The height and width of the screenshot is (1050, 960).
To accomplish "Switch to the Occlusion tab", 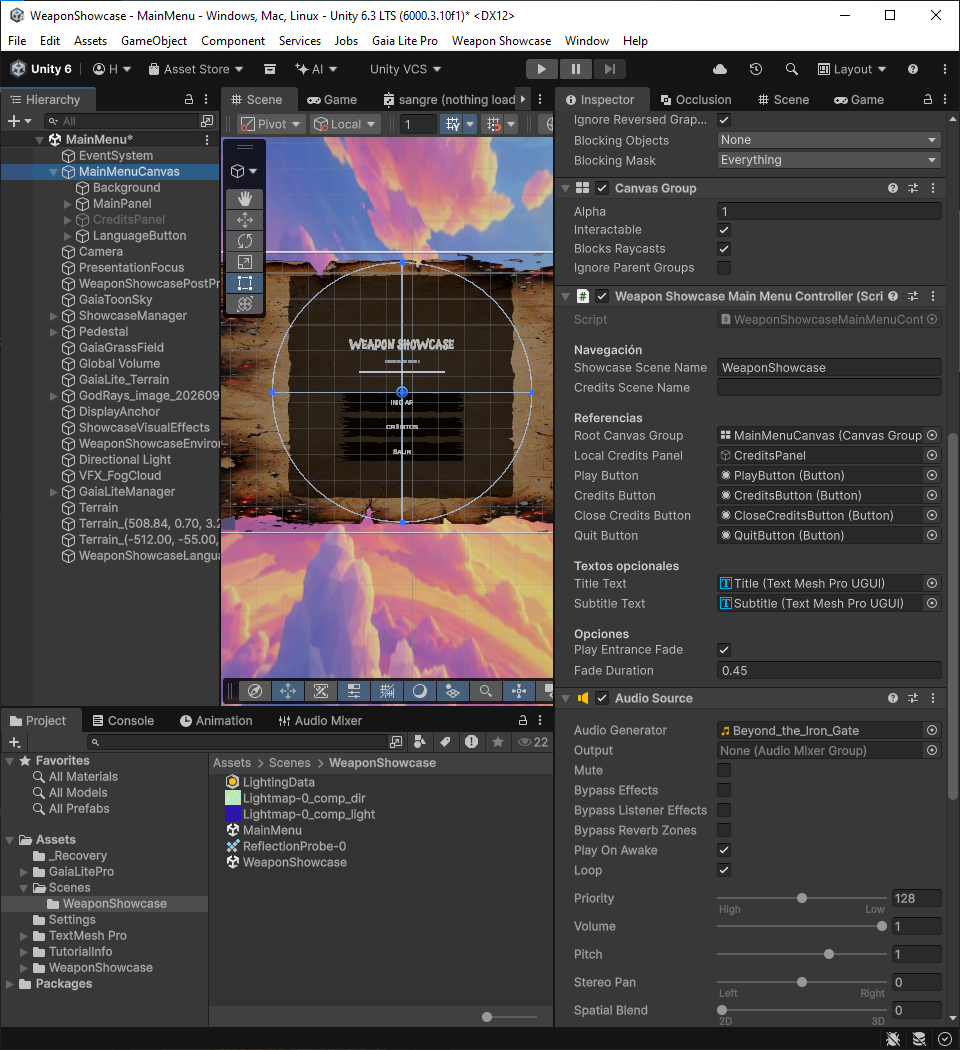I will [696, 99].
